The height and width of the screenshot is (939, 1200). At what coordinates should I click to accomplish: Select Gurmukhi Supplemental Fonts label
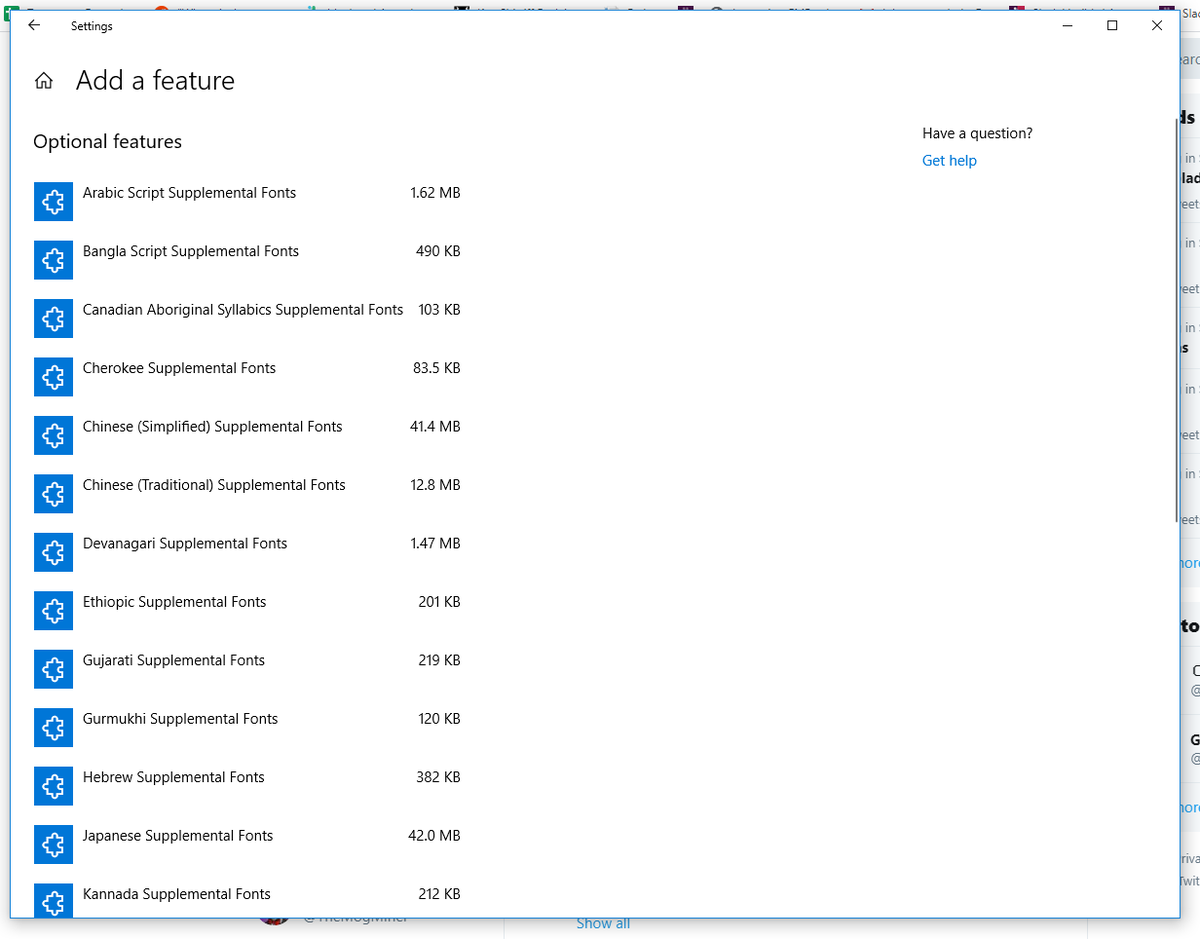pyautogui.click(x=180, y=719)
